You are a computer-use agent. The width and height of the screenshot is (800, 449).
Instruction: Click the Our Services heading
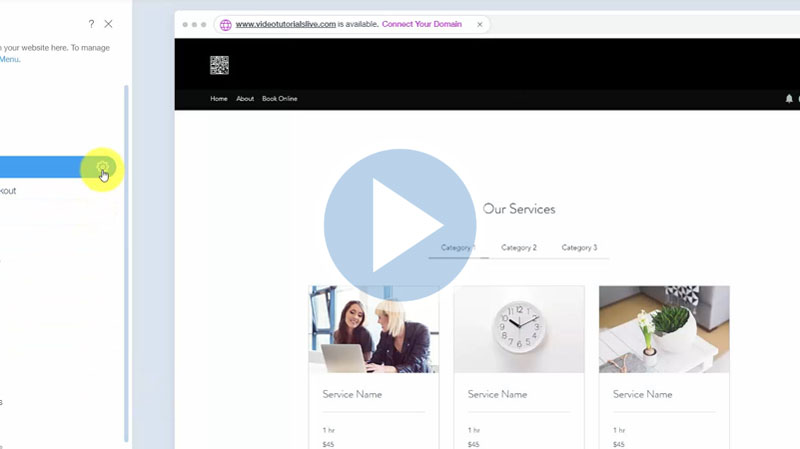click(519, 209)
